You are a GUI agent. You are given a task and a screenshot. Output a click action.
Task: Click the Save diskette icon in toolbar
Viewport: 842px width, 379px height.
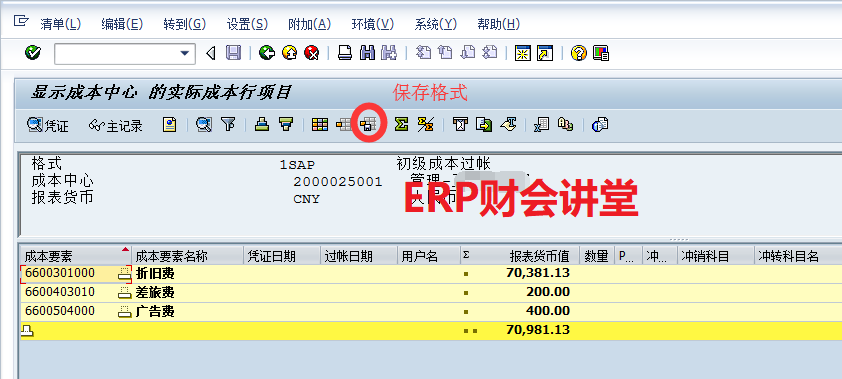pyautogui.click(x=233, y=53)
